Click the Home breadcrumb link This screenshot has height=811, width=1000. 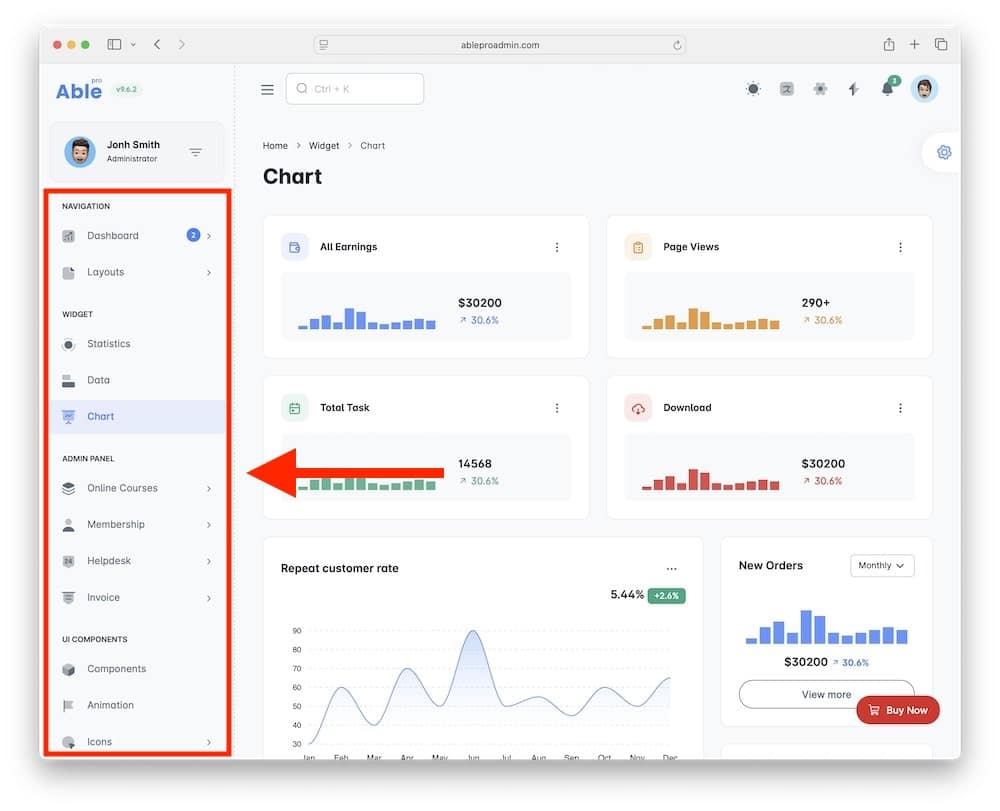275,146
